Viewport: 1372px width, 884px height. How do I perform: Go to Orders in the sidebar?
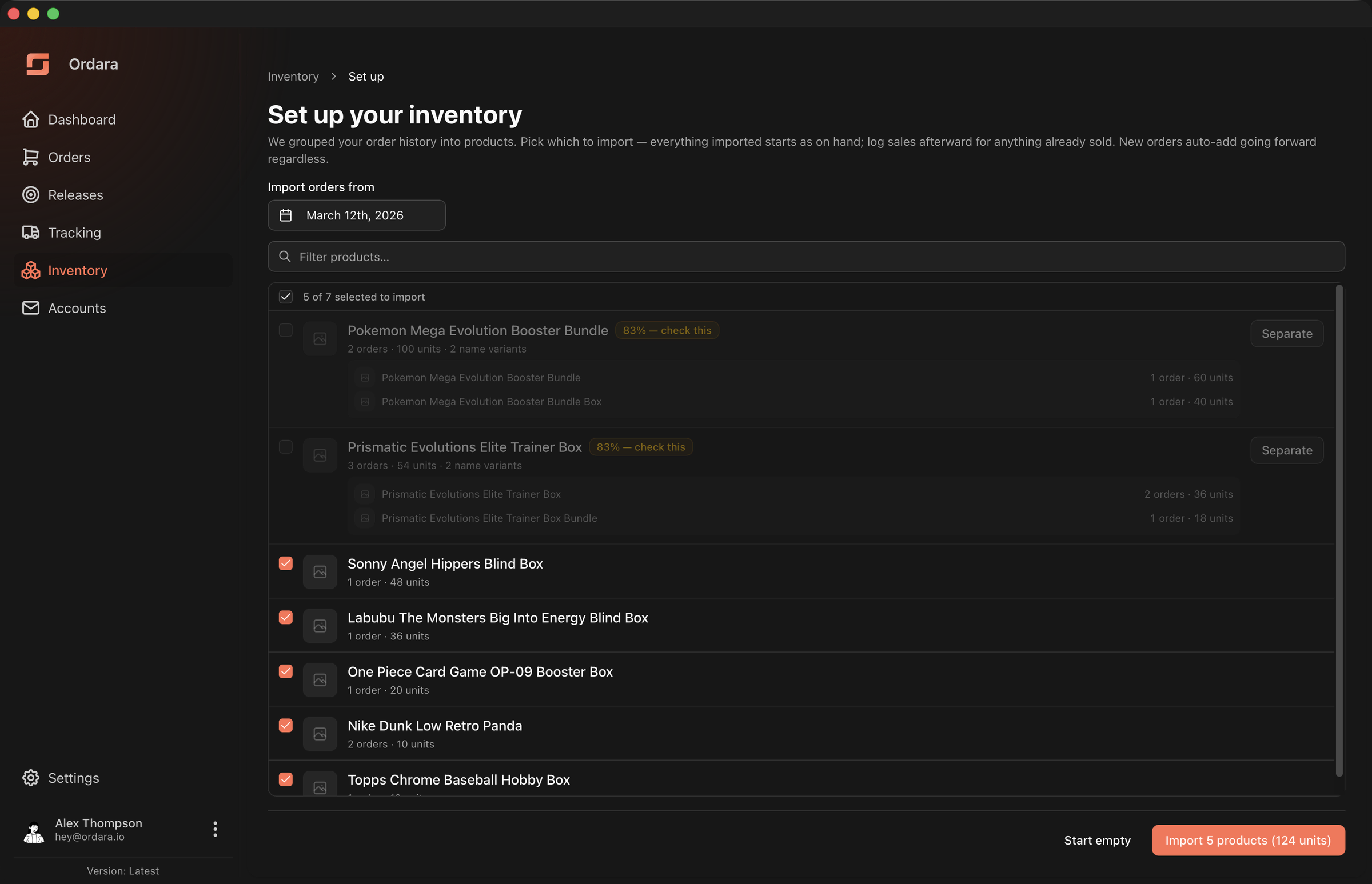[x=123, y=157]
